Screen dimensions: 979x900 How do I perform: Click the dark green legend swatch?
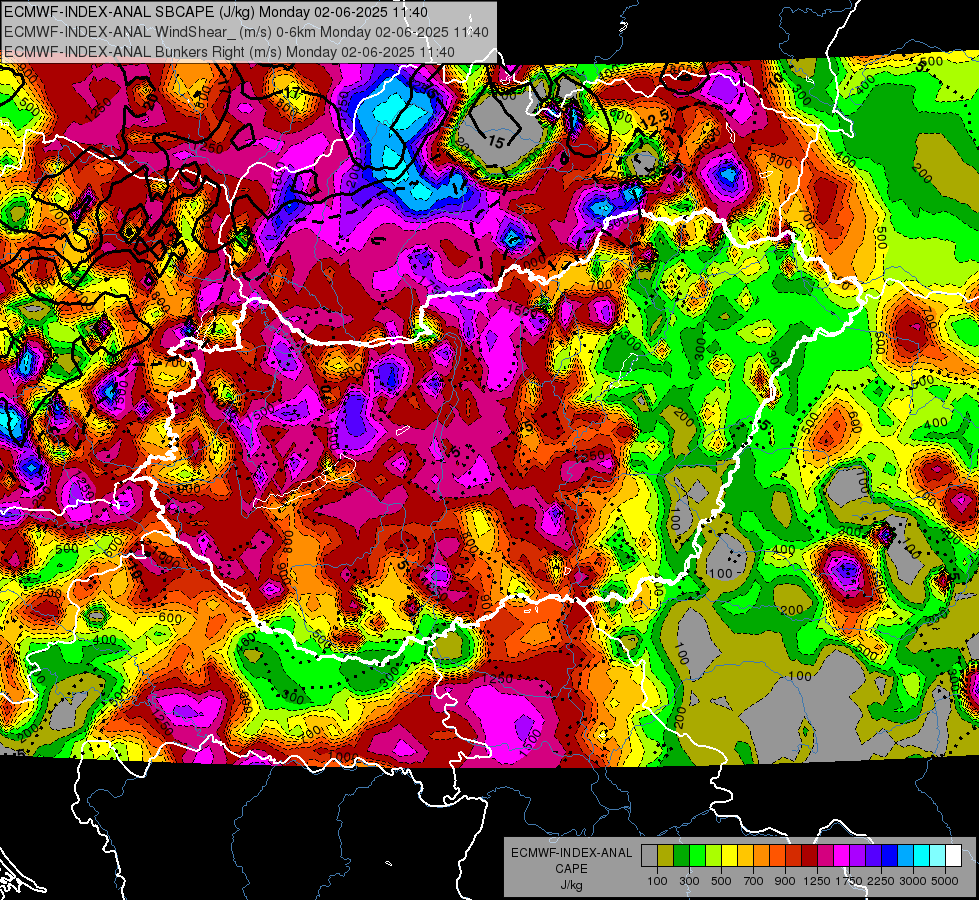click(681, 856)
